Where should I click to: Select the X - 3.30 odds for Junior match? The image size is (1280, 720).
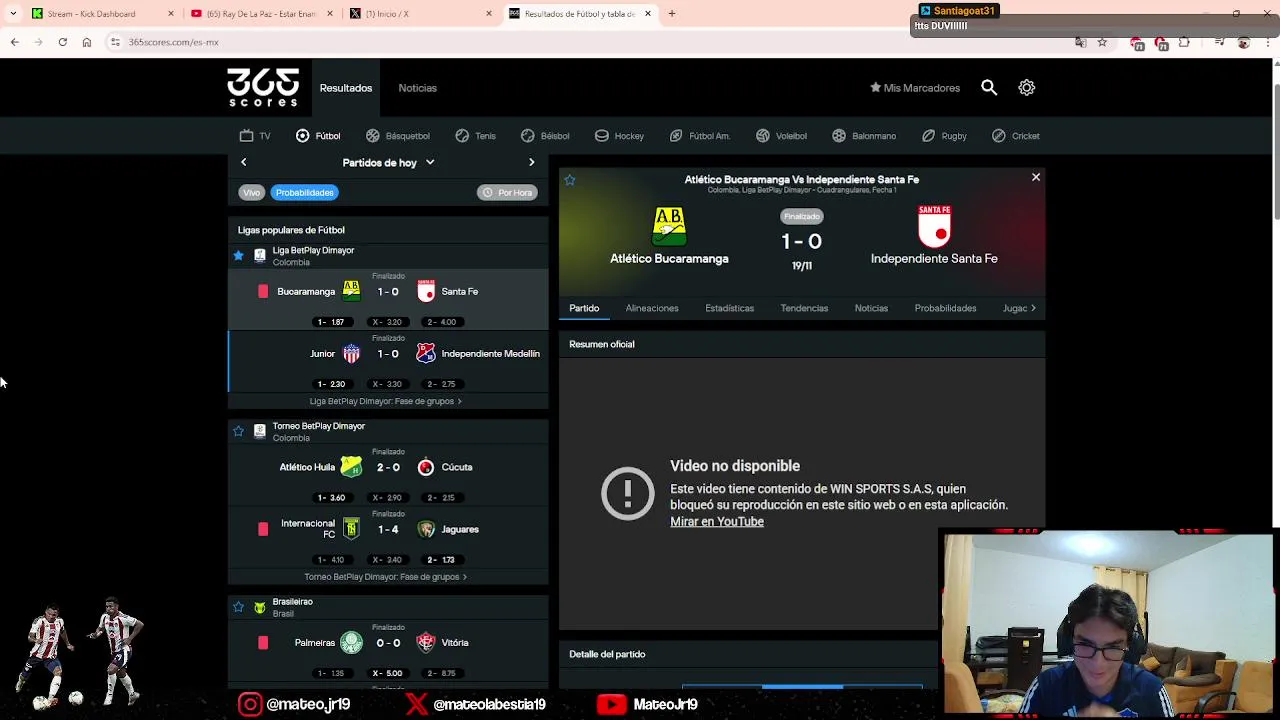pyautogui.click(x=387, y=384)
